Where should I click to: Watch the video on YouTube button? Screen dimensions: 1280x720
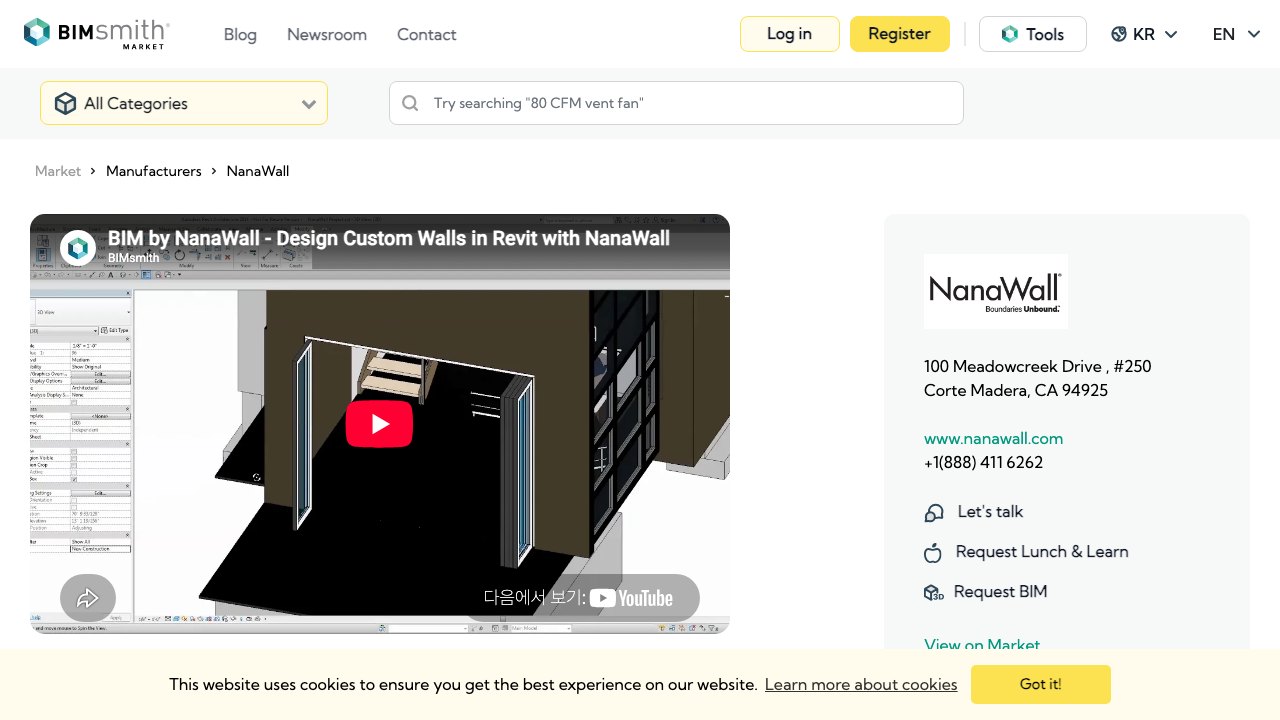click(x=578, y=598)
